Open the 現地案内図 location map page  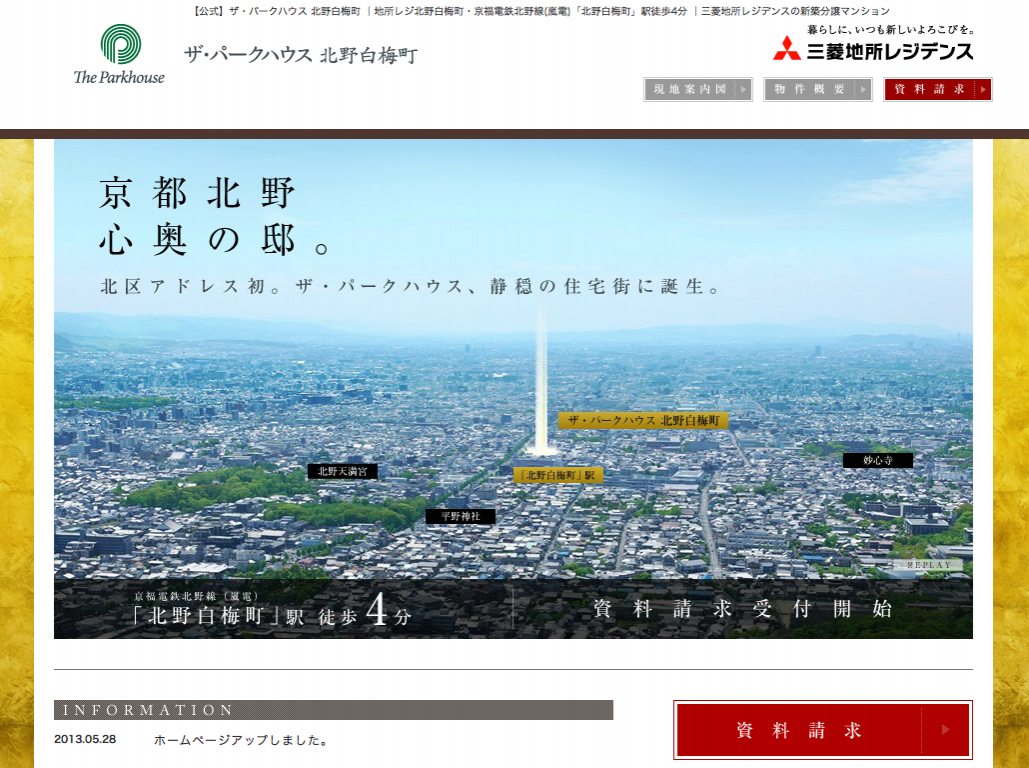click(689, 90)
